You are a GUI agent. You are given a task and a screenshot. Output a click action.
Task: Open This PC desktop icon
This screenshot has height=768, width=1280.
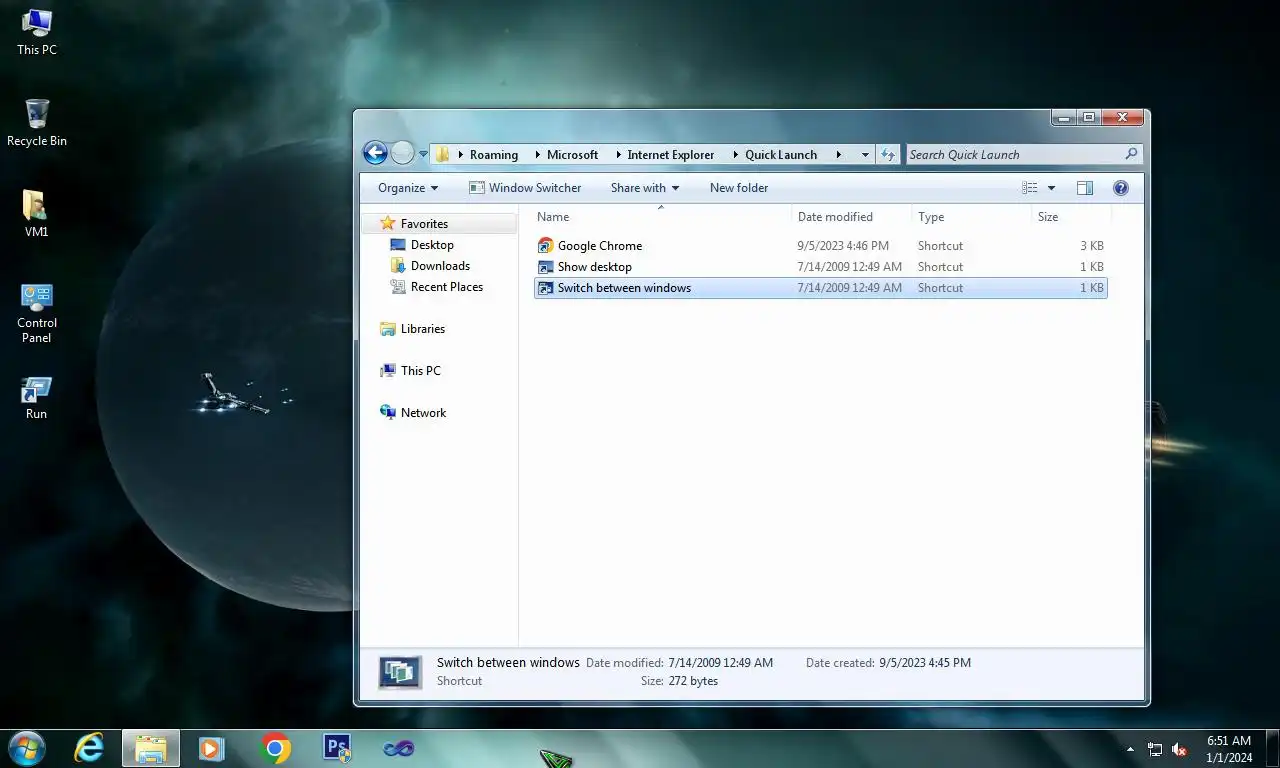click(x=37, y=33)
